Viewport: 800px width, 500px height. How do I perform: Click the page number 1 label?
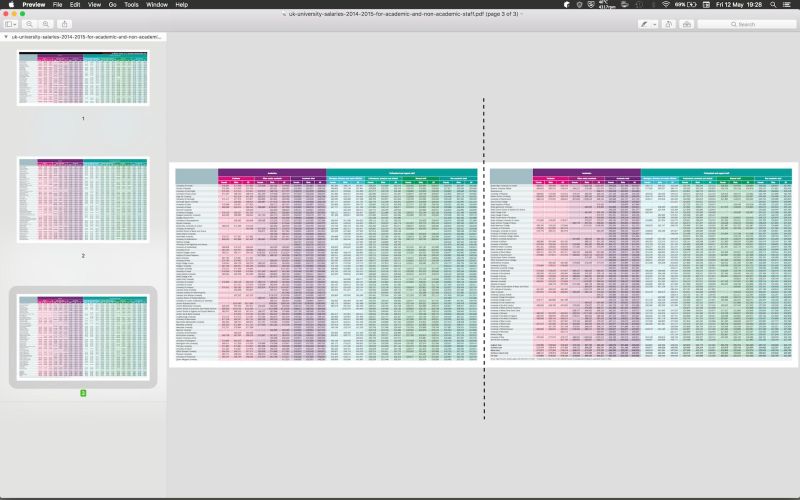tap(83, 118)
